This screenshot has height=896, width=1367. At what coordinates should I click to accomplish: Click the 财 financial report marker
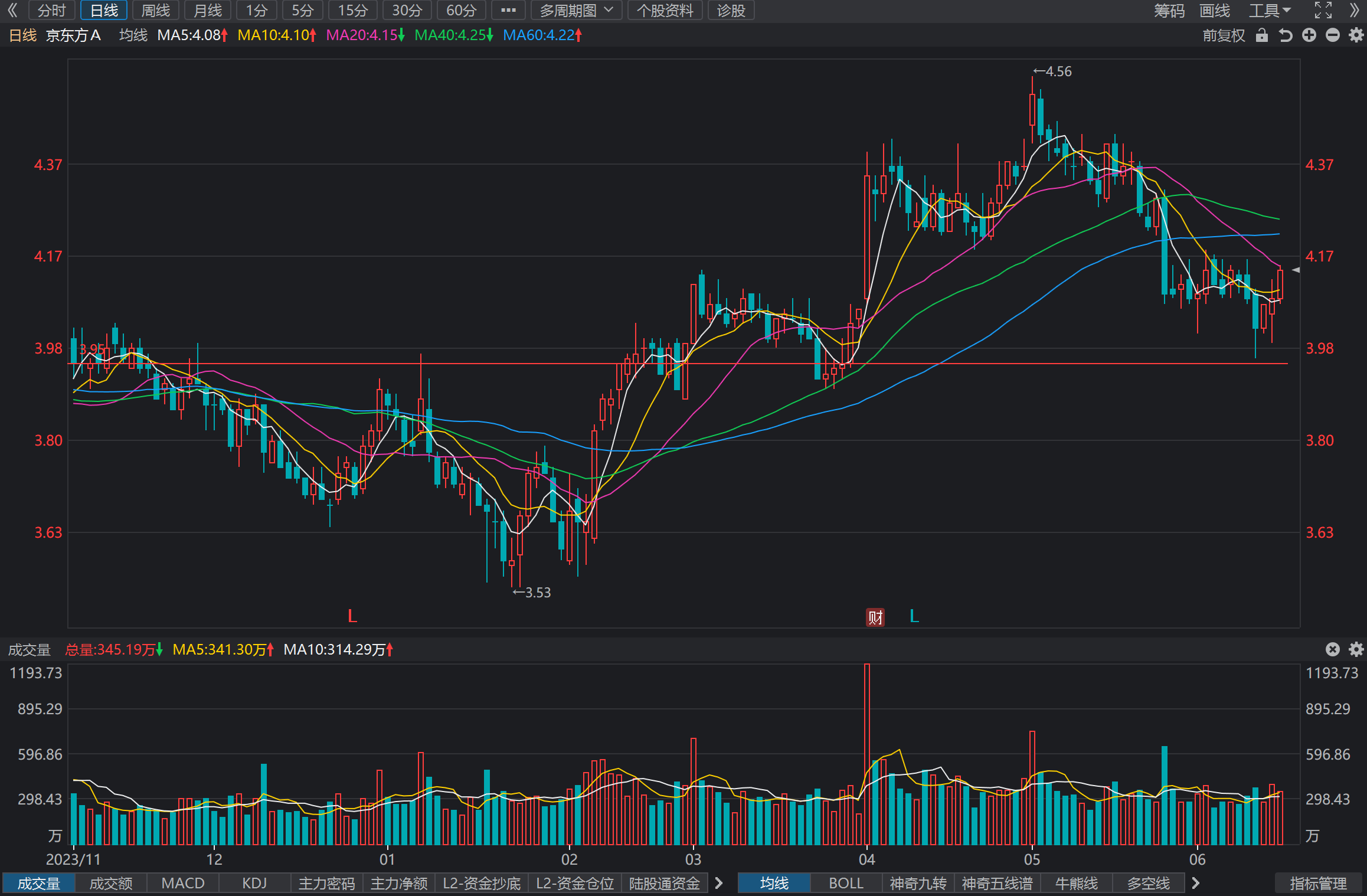tap(875, 617)
